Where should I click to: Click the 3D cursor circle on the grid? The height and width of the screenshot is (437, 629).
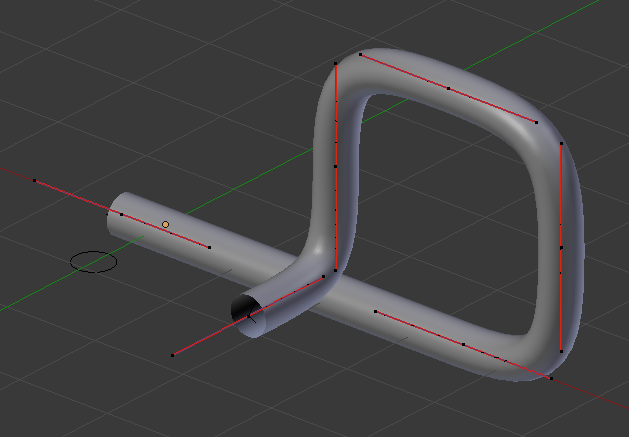point(93,262)
